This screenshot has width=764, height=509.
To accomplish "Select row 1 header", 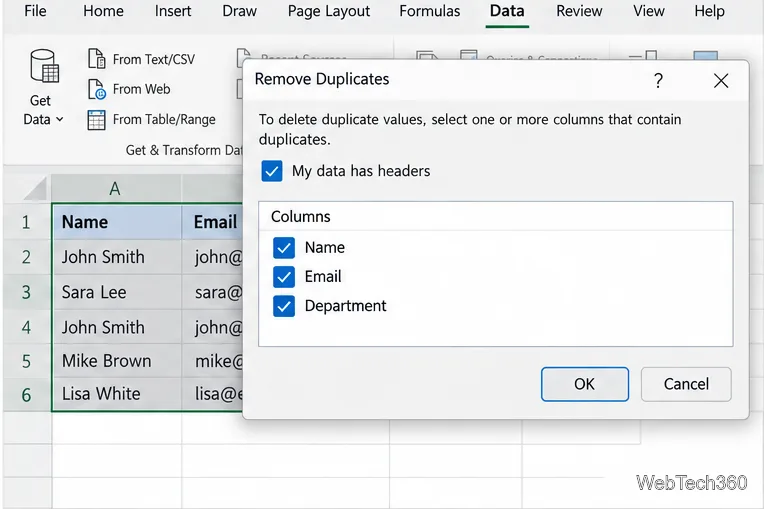I will (x=26, y=222).
